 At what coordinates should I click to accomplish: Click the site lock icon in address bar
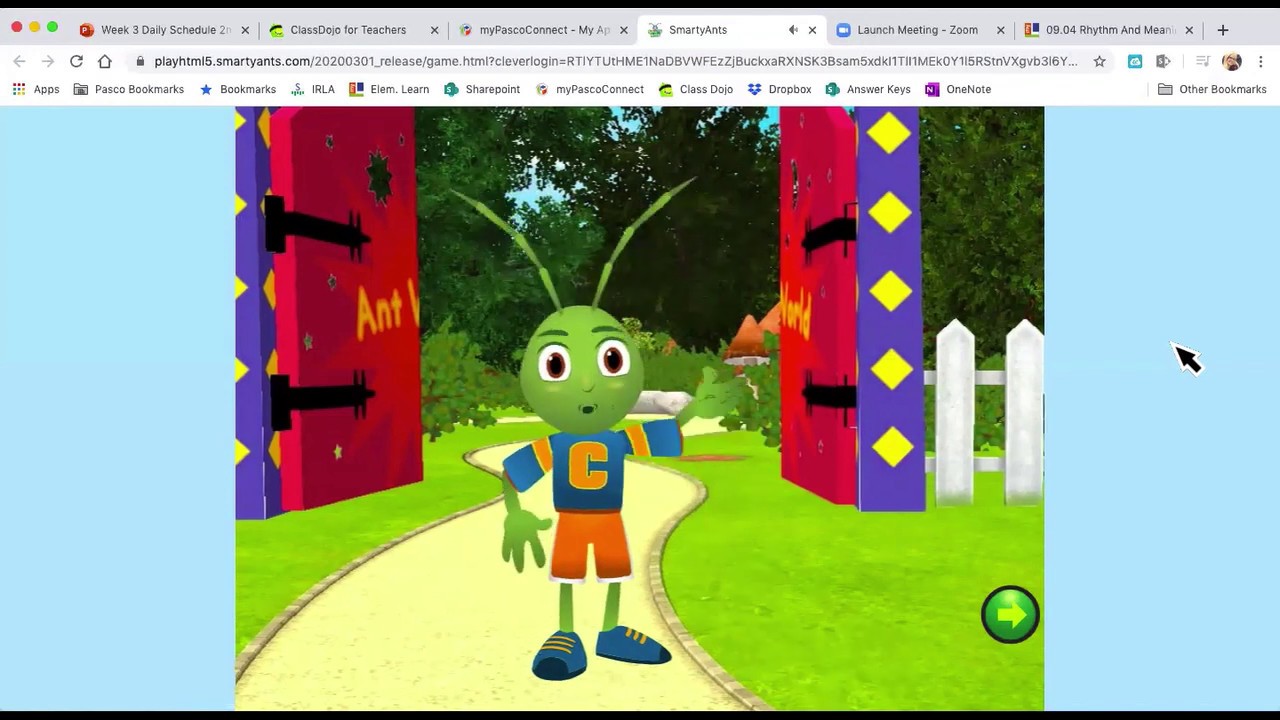pos(140,61)
